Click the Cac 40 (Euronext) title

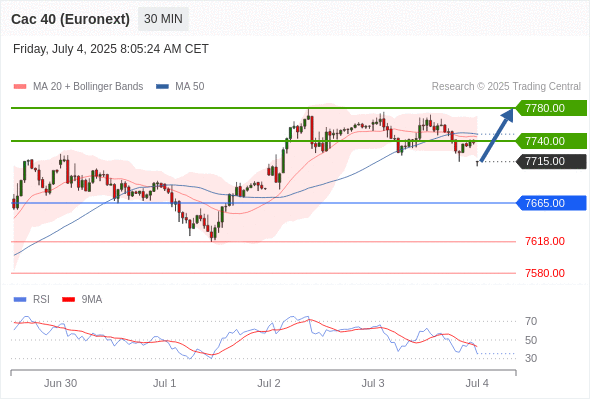tap(70, 19)
